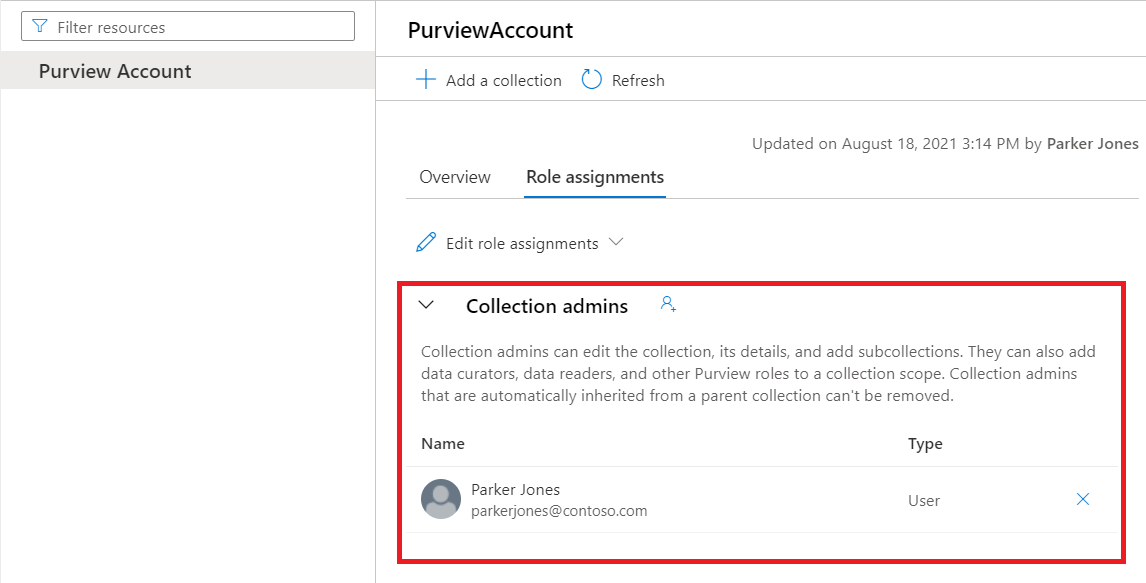Click the add-user icon beside Collection admins
Viewport: 1146px width, 583px height.
point(667,303)
